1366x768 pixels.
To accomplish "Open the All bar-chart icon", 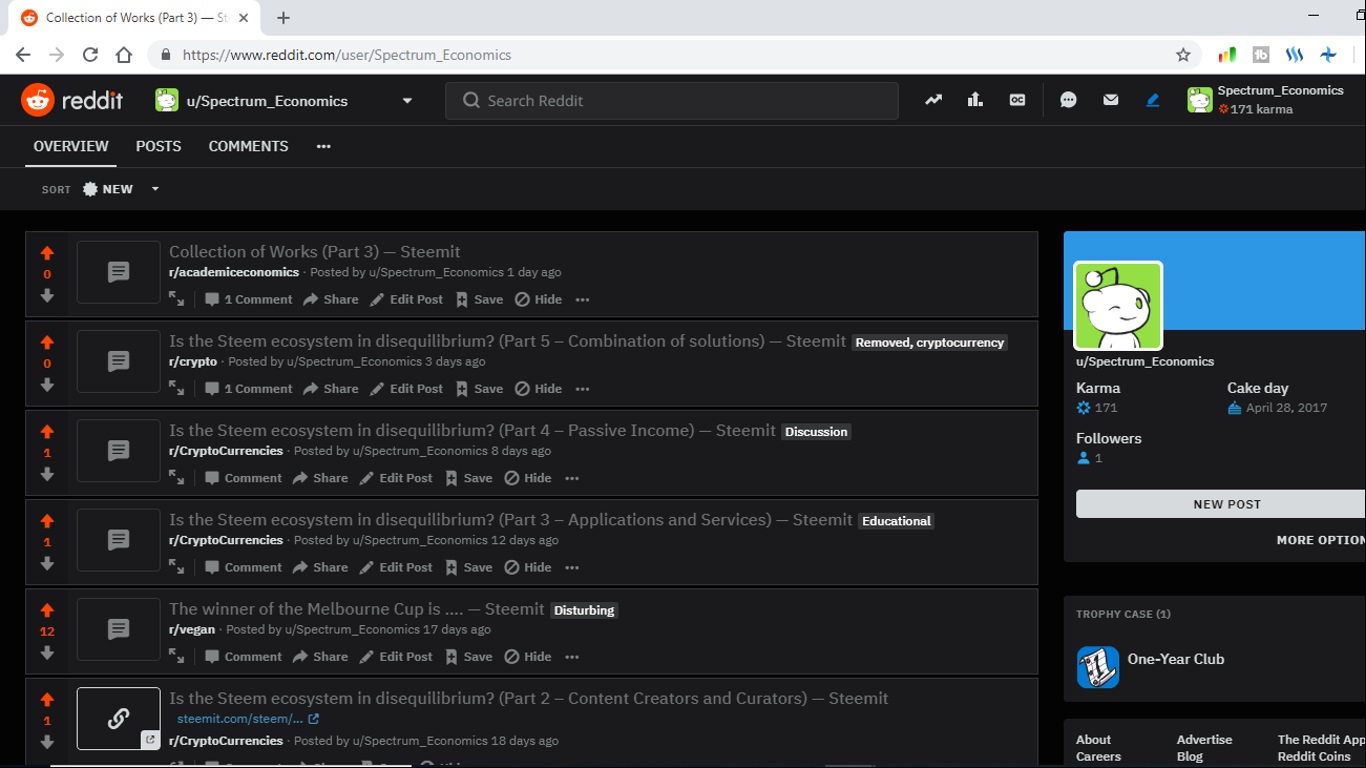I will pos(975,100).
